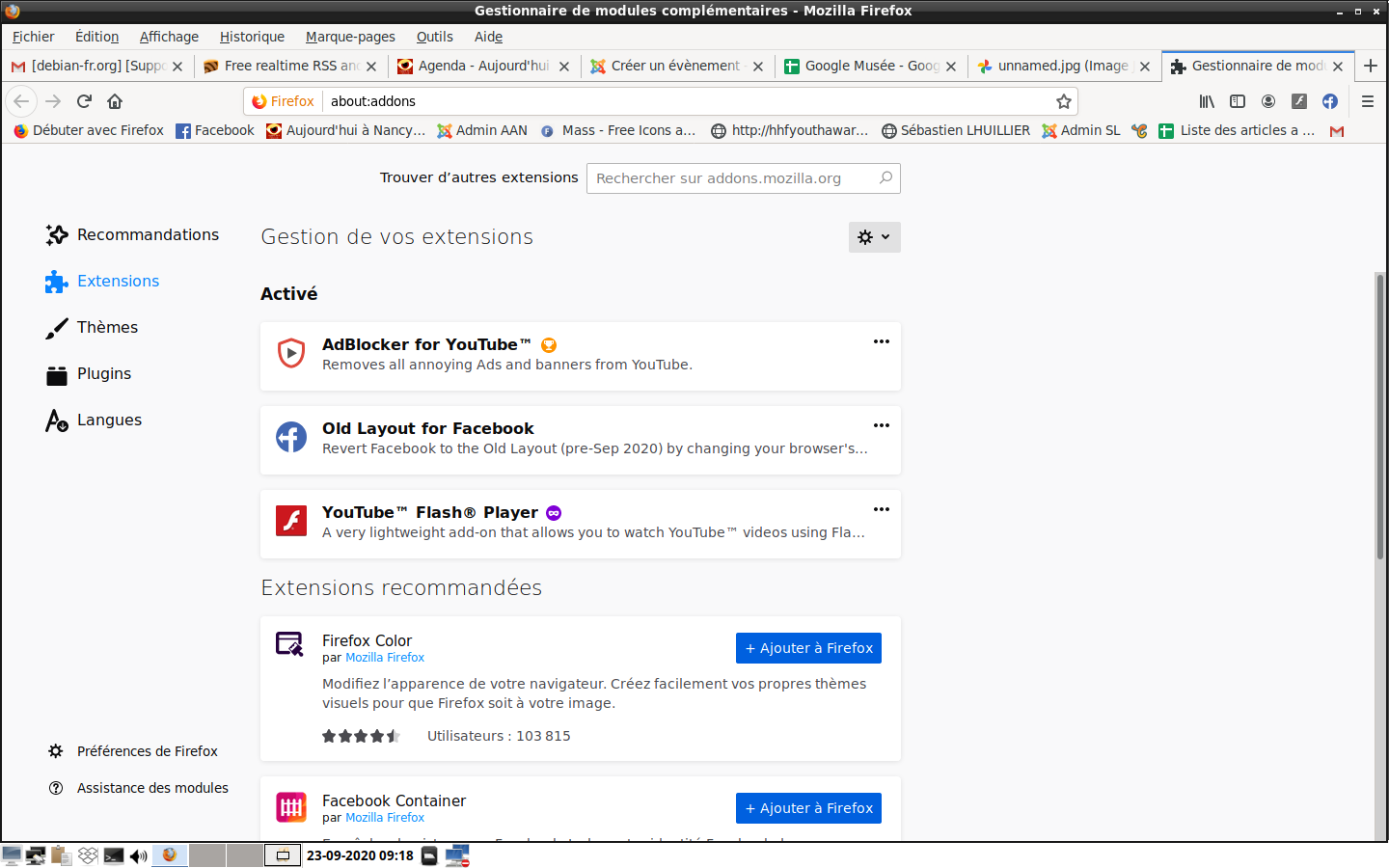1389x868 pixels.
Task: Go back using the toolbar back arrow
Action: tap(21, 101)
